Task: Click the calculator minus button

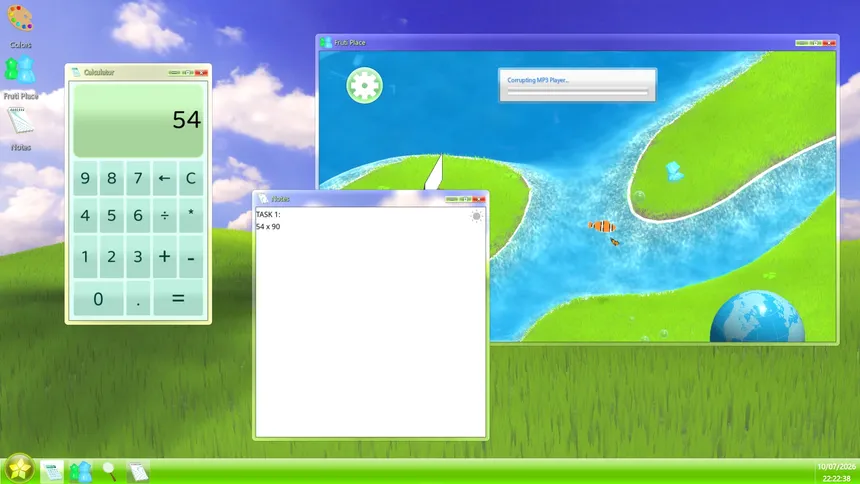Action: coord(190,256)
